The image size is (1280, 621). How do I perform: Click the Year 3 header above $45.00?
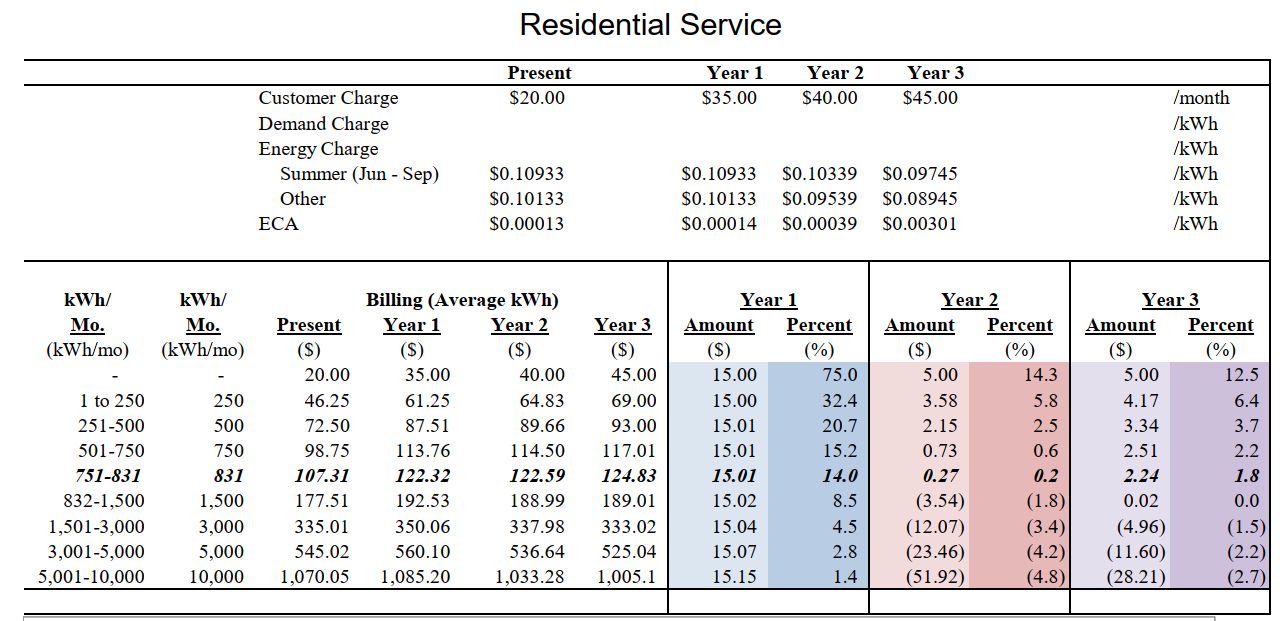tap(934, 72)
